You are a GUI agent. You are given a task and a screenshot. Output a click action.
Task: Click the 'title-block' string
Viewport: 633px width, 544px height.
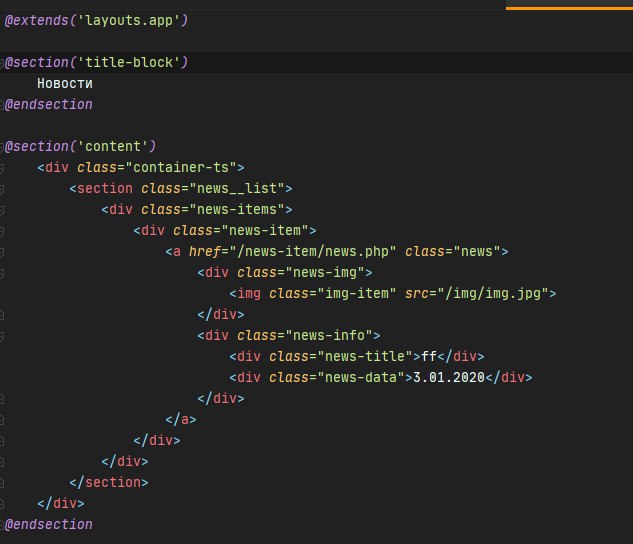(128, 62)
